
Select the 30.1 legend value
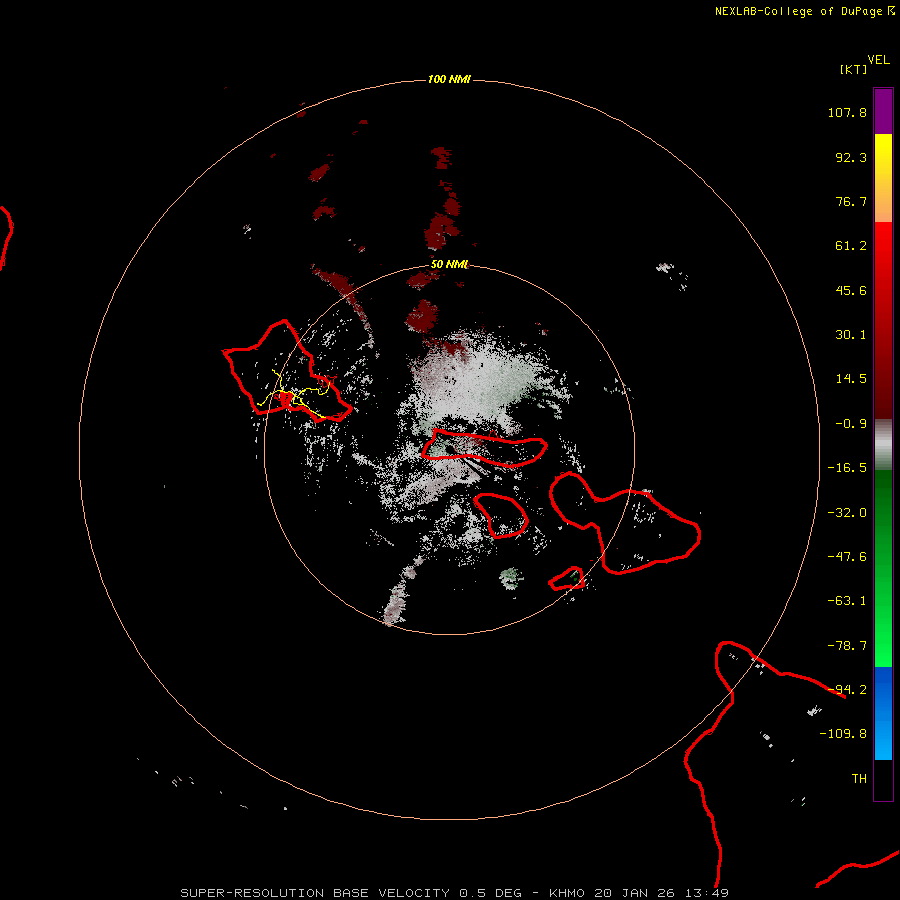[x=851, y=335]
